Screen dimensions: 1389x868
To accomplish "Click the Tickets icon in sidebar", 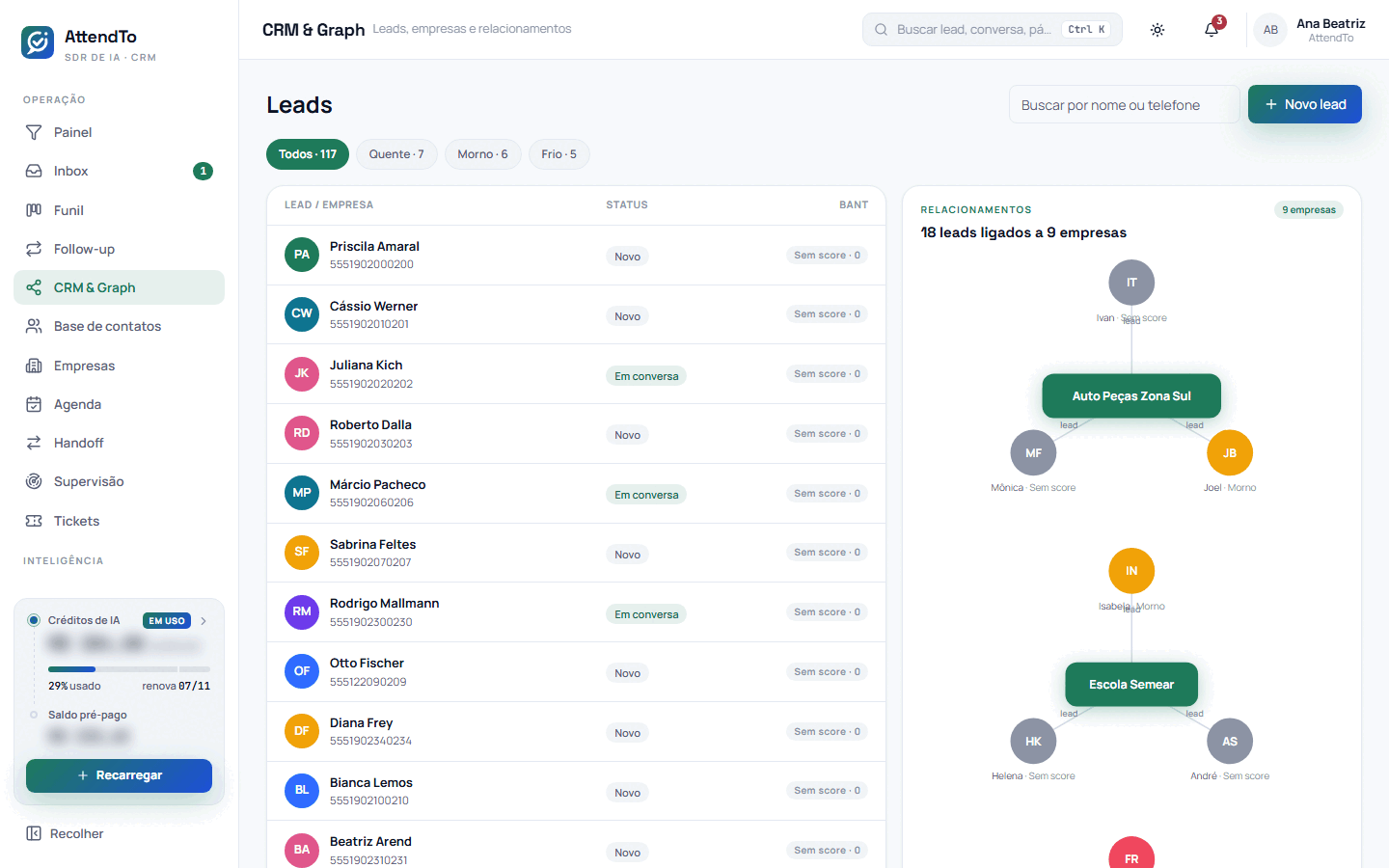I will 34,521.
